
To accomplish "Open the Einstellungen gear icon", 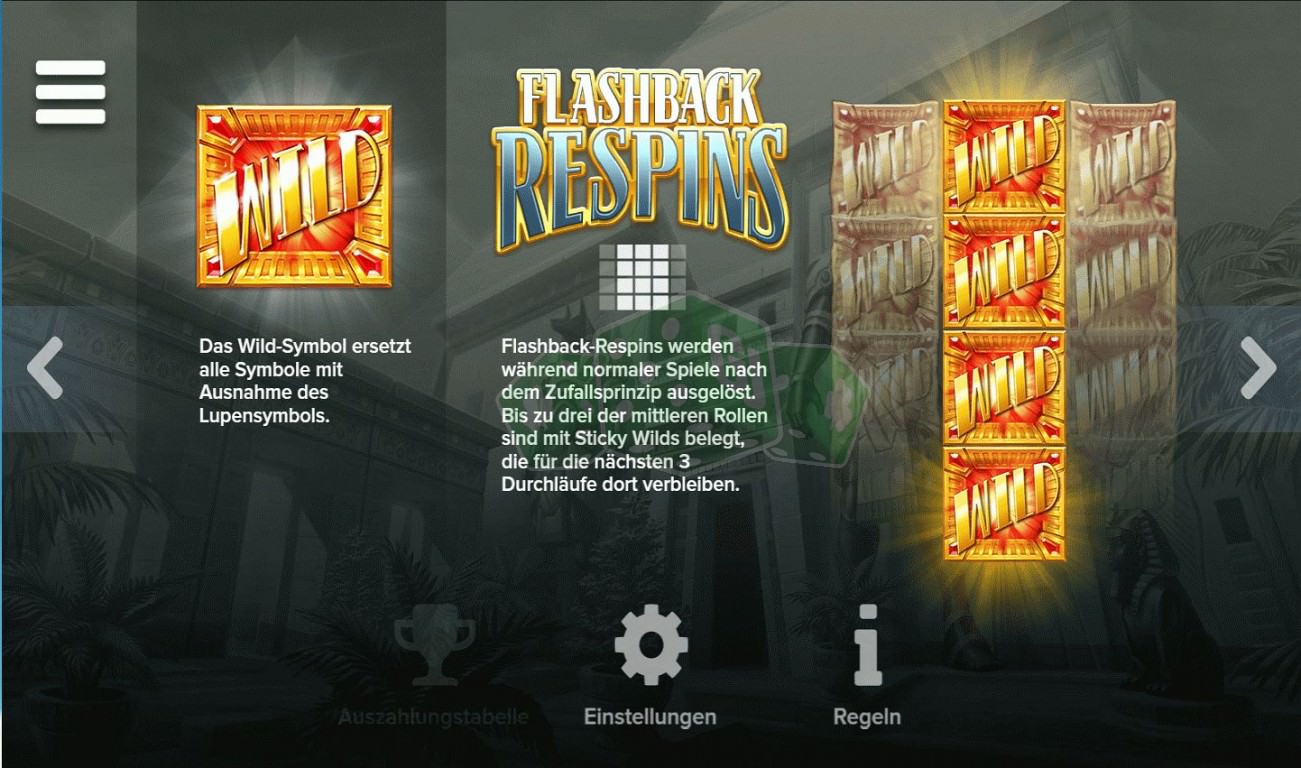I will point(651,645).
